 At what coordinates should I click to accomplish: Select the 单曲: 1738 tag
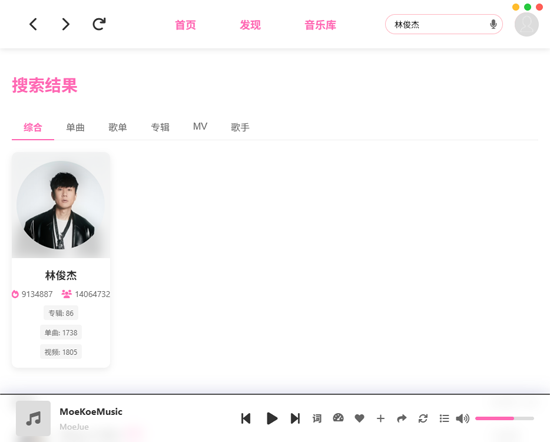pos(61,333)
